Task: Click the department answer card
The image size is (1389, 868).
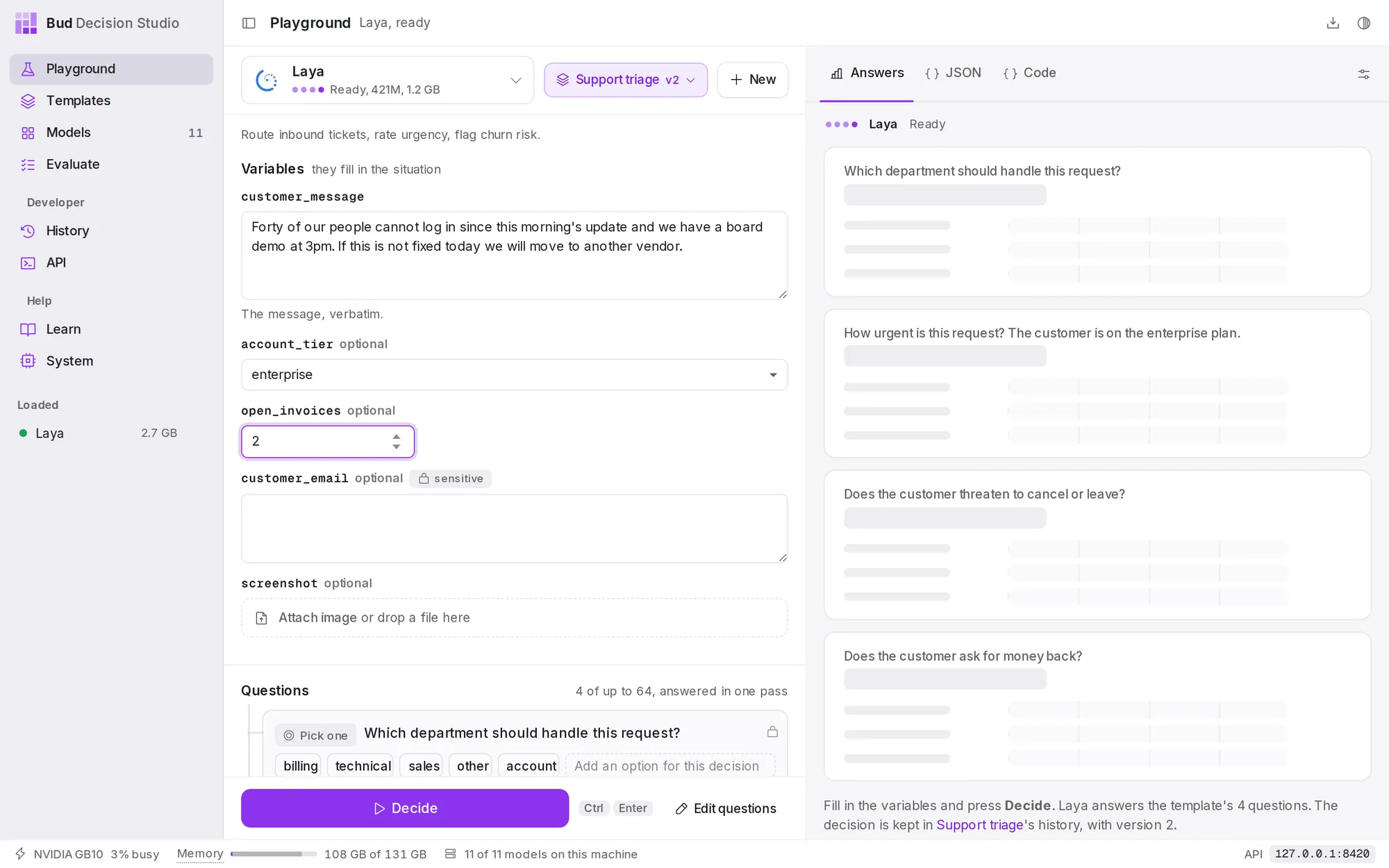Action: tap(1097, 222)
